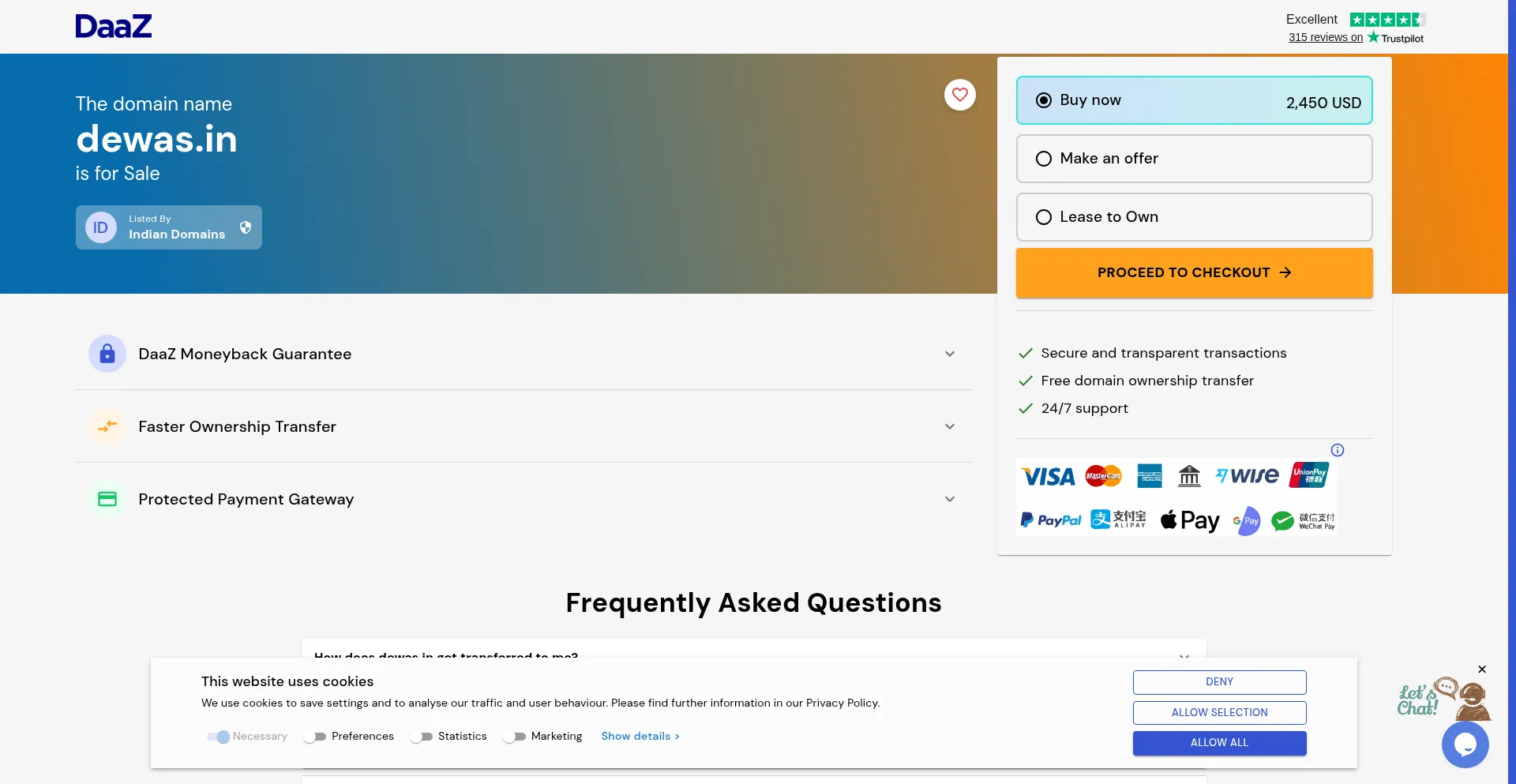
Task: Turn on the Statistics cookie toggle
Action: (x=421, y=737)
